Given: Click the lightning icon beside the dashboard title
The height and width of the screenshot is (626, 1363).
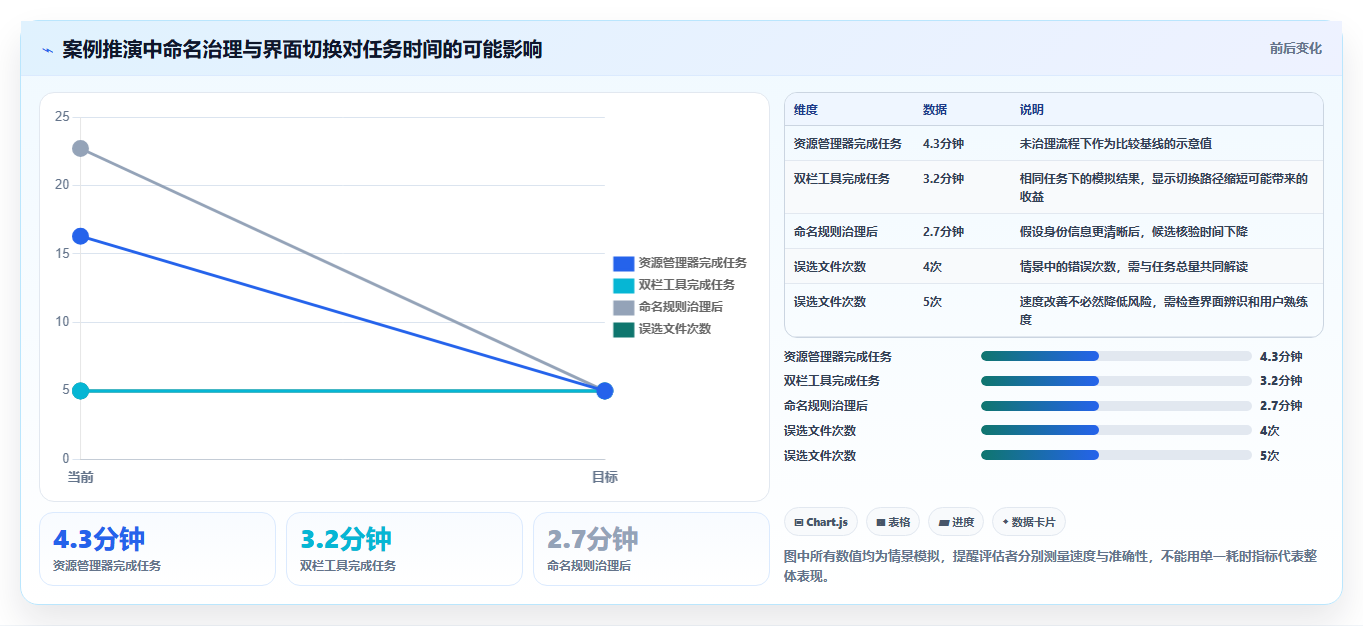Looking at the screenshot, I should point(47,49).
